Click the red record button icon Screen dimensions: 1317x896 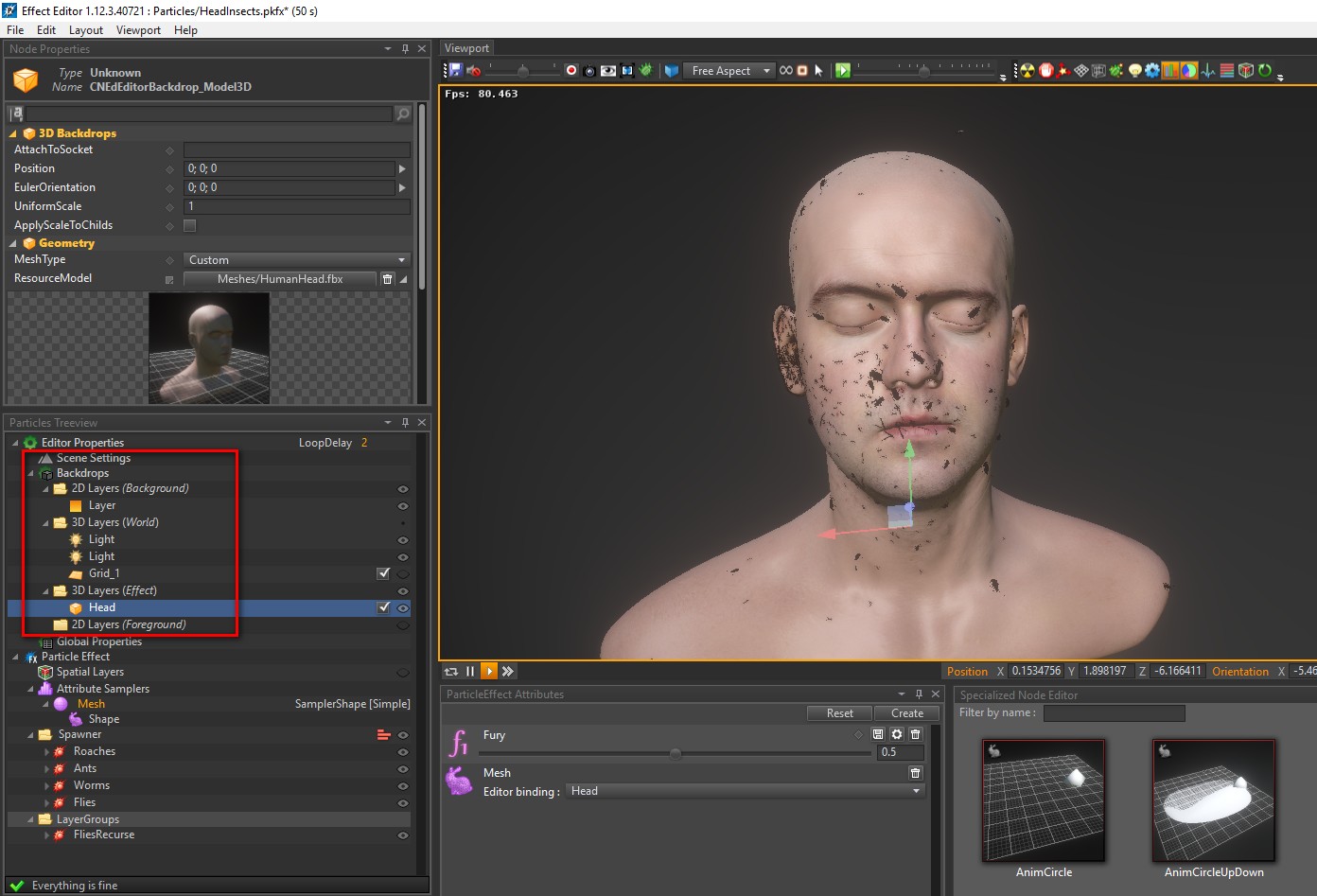point(571,70)
